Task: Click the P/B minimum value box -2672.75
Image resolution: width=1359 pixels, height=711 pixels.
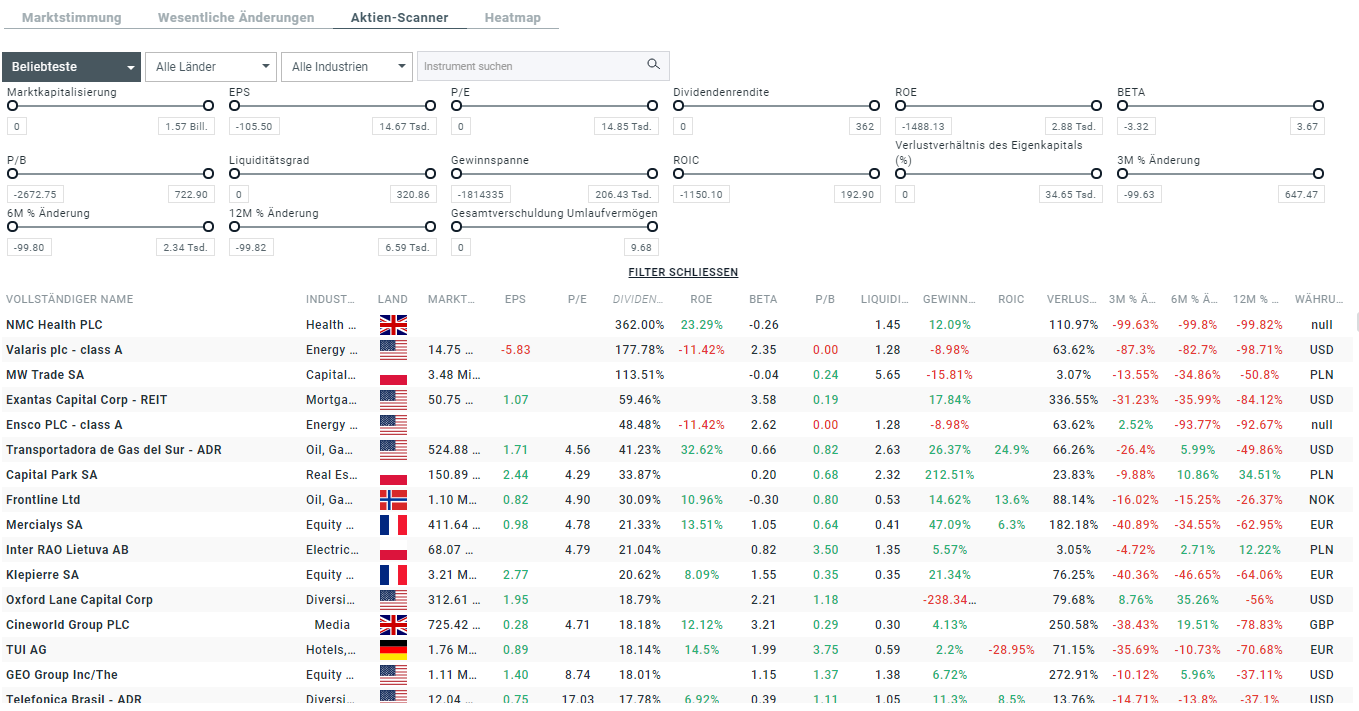Action: (35, 195)
